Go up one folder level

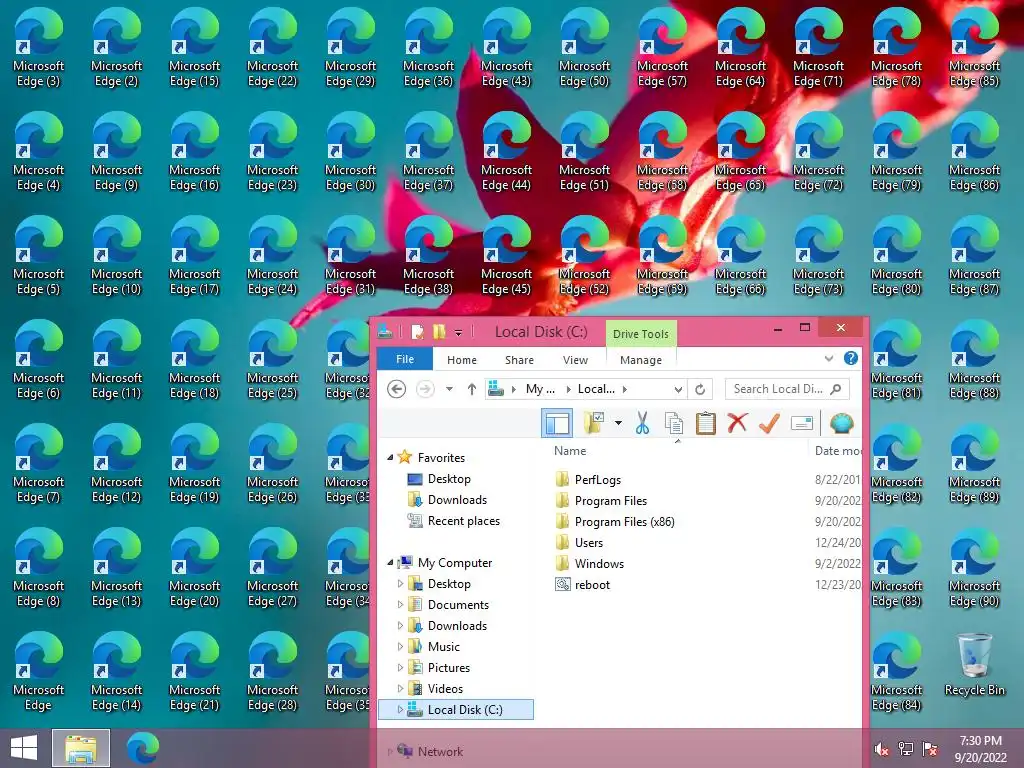pos(472,389)
